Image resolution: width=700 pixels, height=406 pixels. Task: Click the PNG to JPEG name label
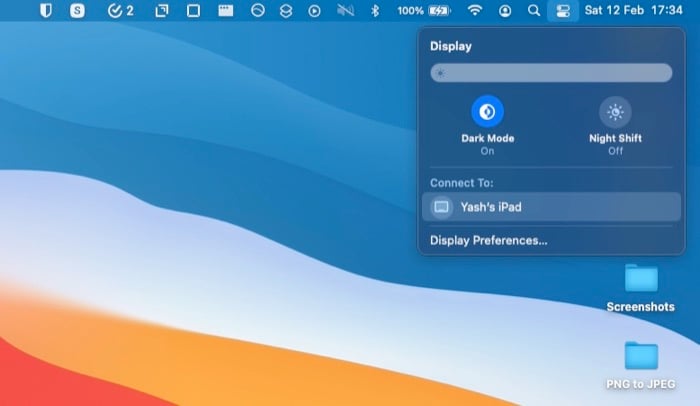641,384
